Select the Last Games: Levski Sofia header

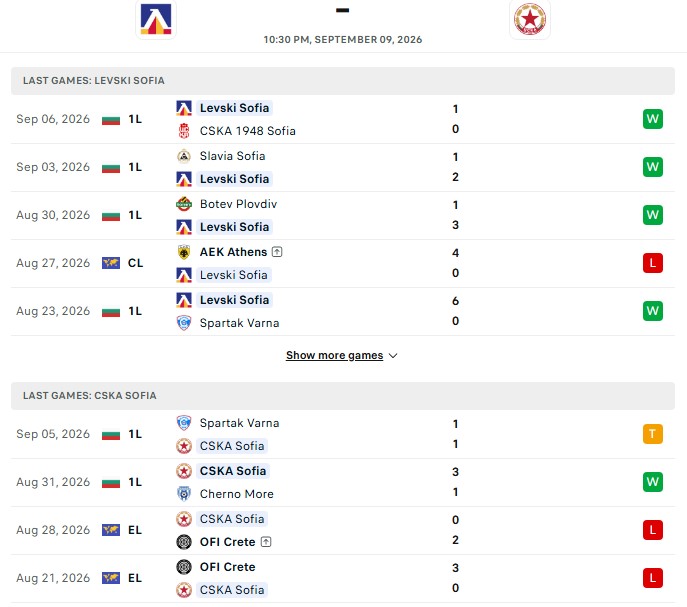coord(343,81)
